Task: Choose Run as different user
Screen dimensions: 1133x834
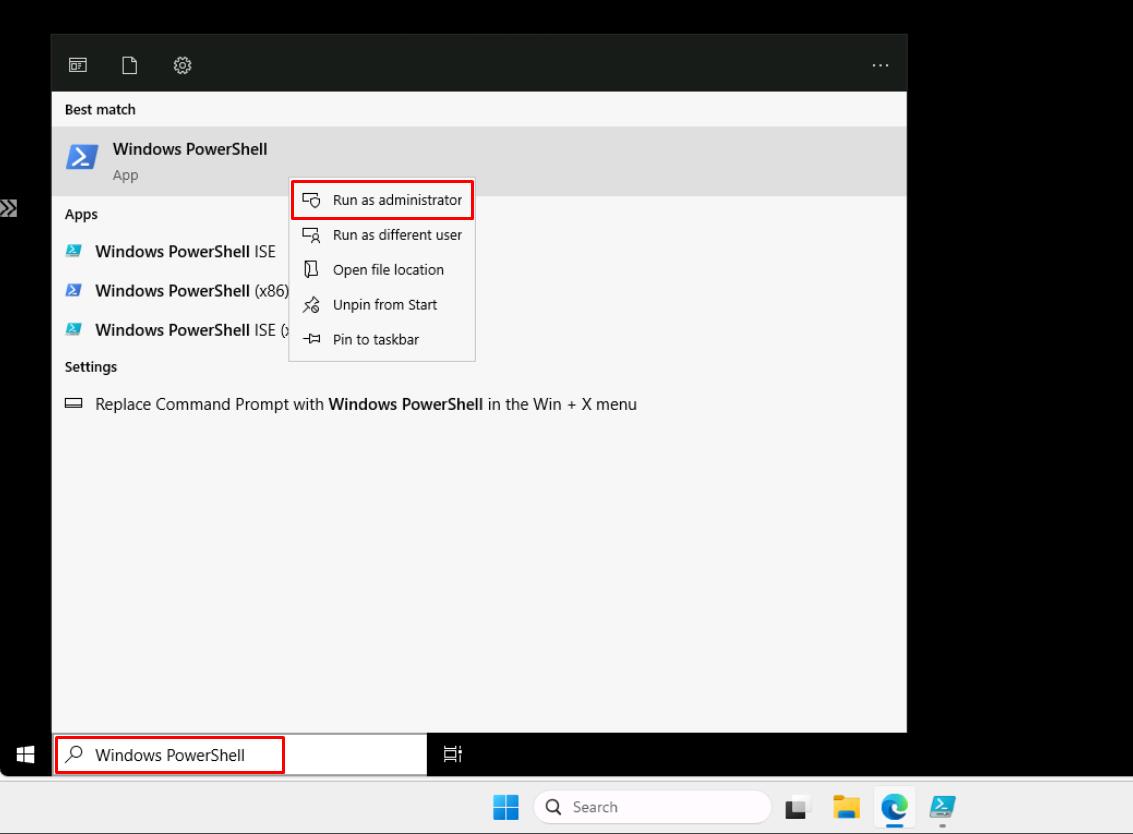Action: [383, 235]
